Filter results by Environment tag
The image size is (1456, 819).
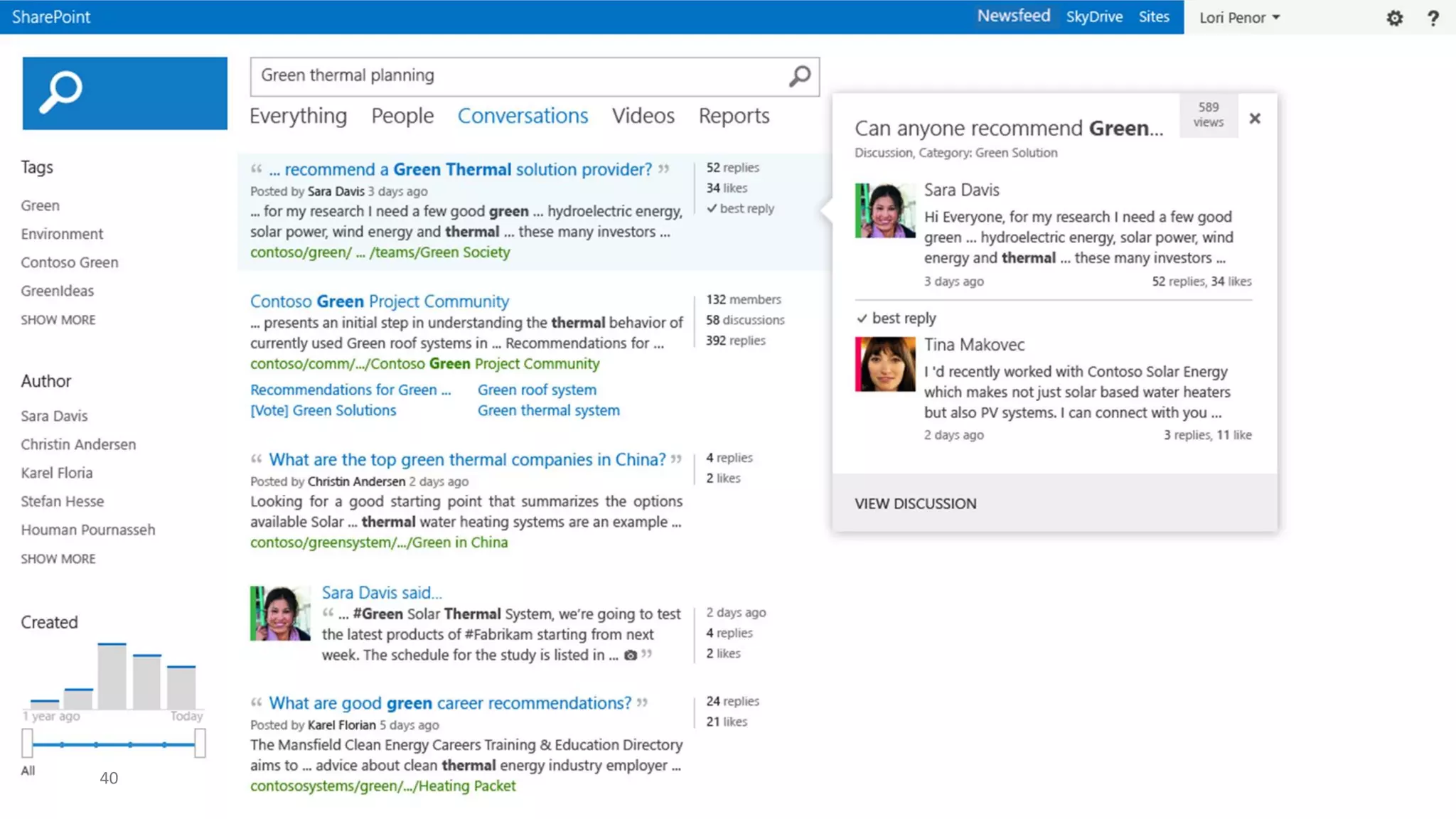(x=62, y=234)
